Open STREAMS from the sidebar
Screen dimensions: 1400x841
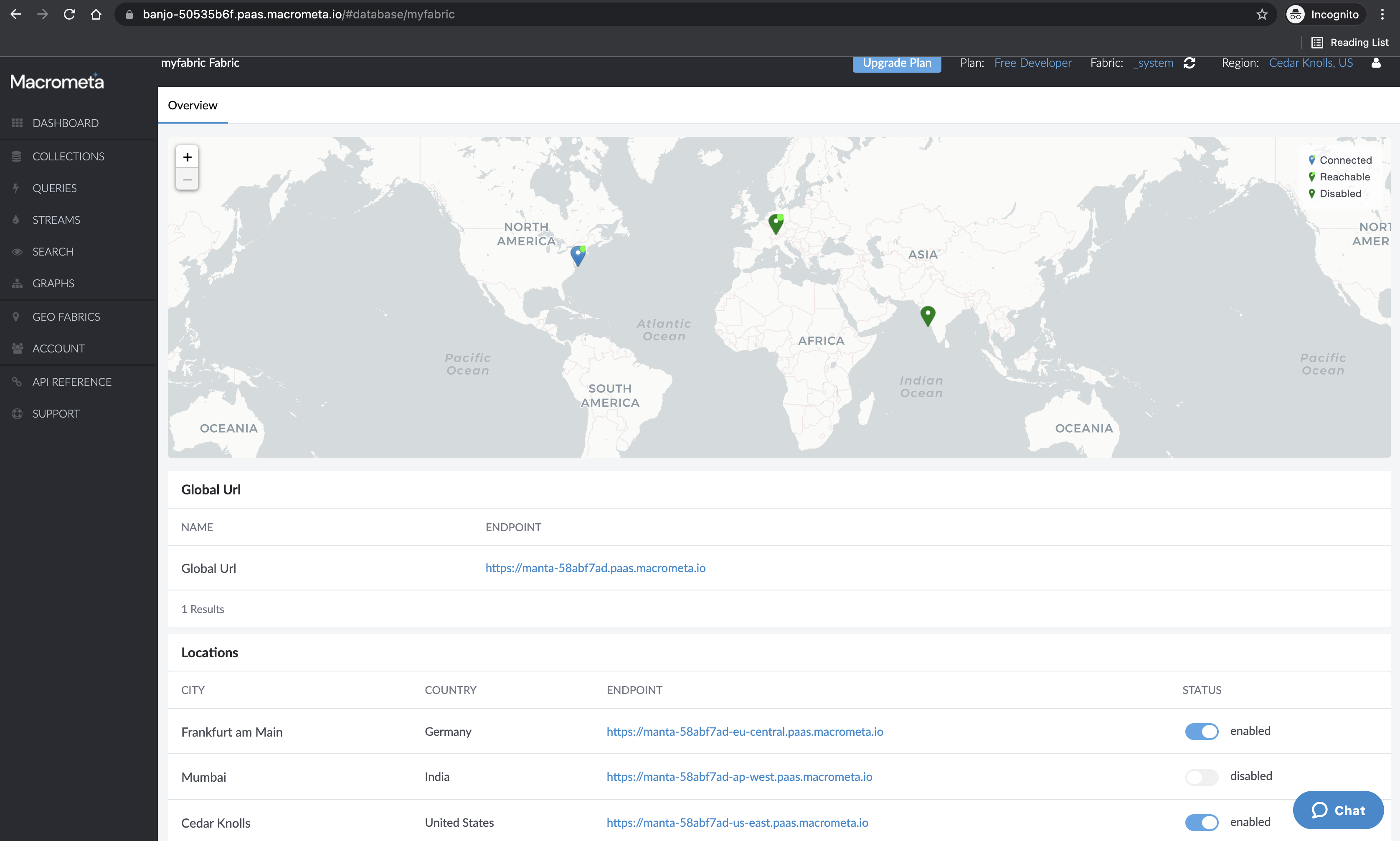pos(56,220)
